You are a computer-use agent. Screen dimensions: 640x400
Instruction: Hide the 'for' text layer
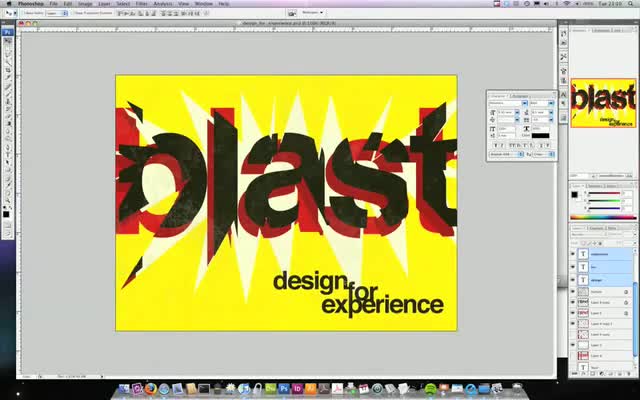573,267
